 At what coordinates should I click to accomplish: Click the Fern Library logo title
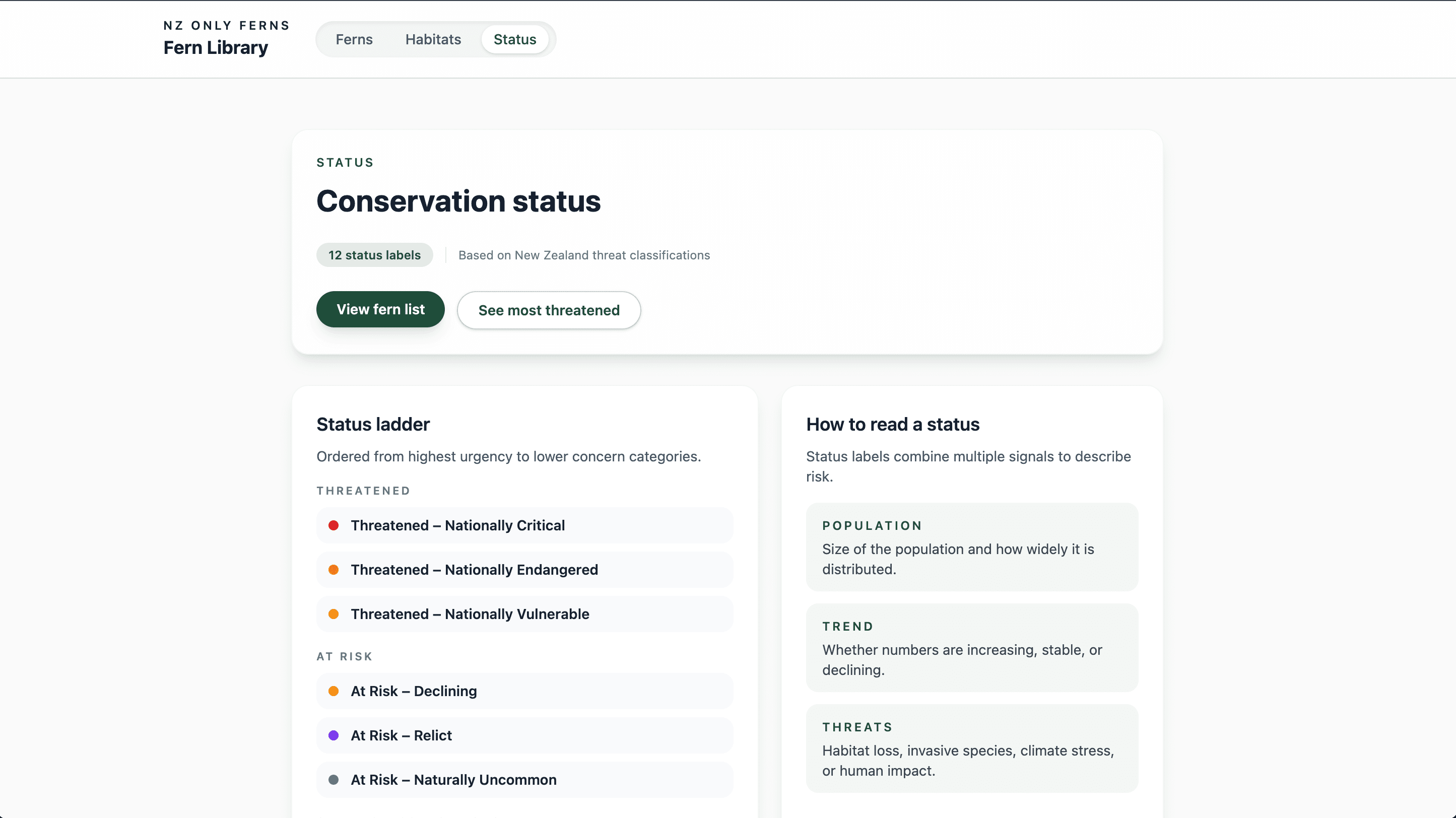pyautogui.click(x=215, y=47)
